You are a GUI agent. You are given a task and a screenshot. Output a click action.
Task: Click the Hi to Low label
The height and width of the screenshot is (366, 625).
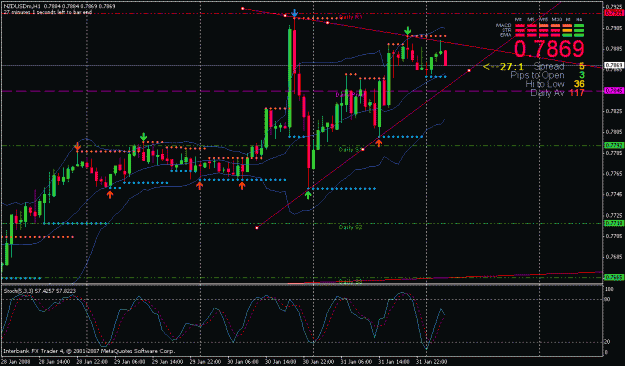(544, 84)
